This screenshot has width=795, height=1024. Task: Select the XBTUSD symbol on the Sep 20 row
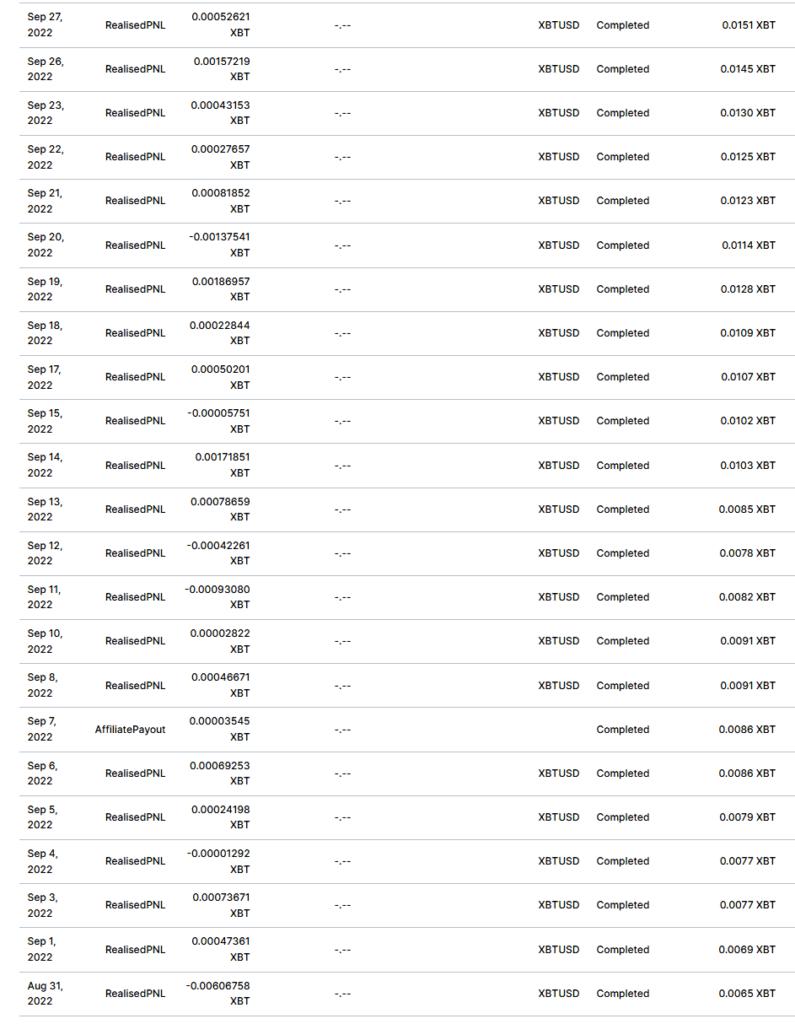tap(558, 245)
